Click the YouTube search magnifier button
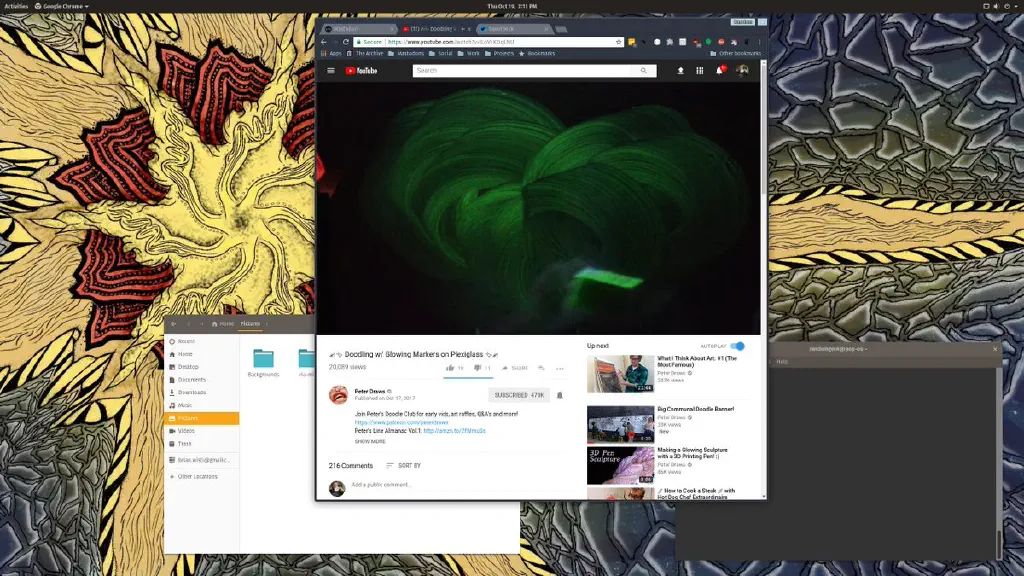The width and height of the screenshot is (1024, 576). [644, 71]
